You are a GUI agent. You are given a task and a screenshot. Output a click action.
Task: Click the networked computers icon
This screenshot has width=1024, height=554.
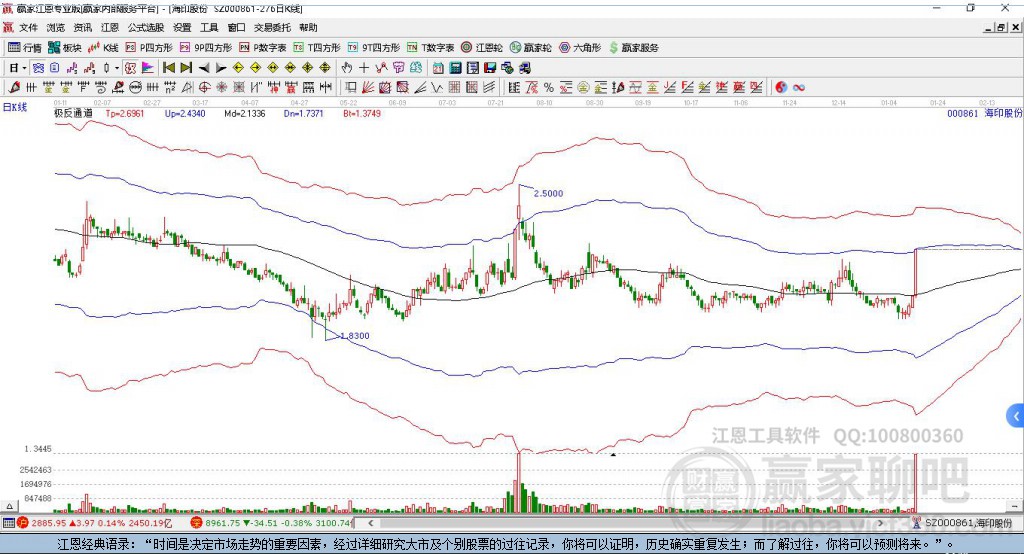pyautogui.click(x=507, y=68)
